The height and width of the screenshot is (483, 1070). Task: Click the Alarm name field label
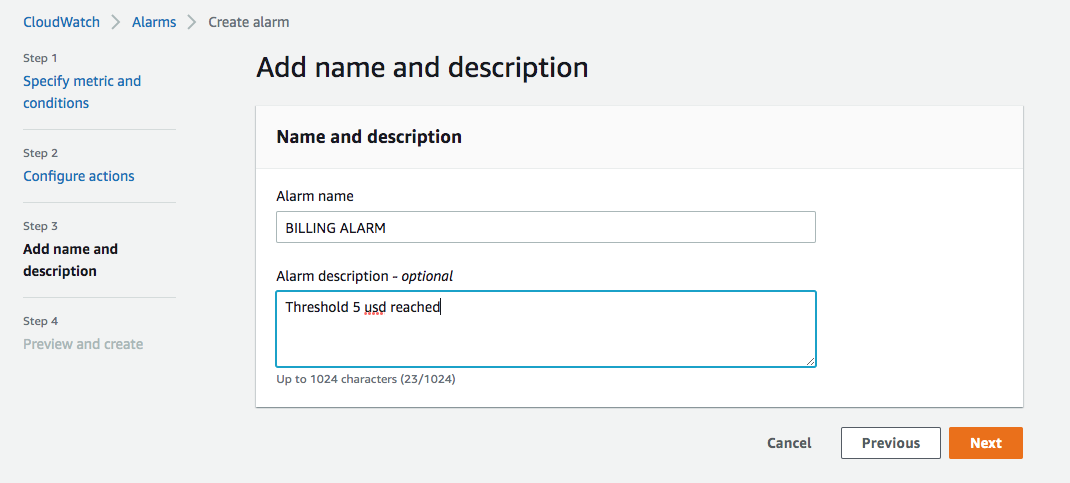pos(315,196)
